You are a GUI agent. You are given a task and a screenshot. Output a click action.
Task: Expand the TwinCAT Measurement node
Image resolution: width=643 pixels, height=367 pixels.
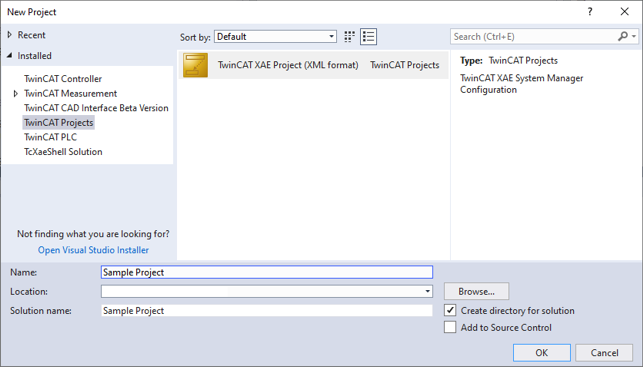click(16, 93)
